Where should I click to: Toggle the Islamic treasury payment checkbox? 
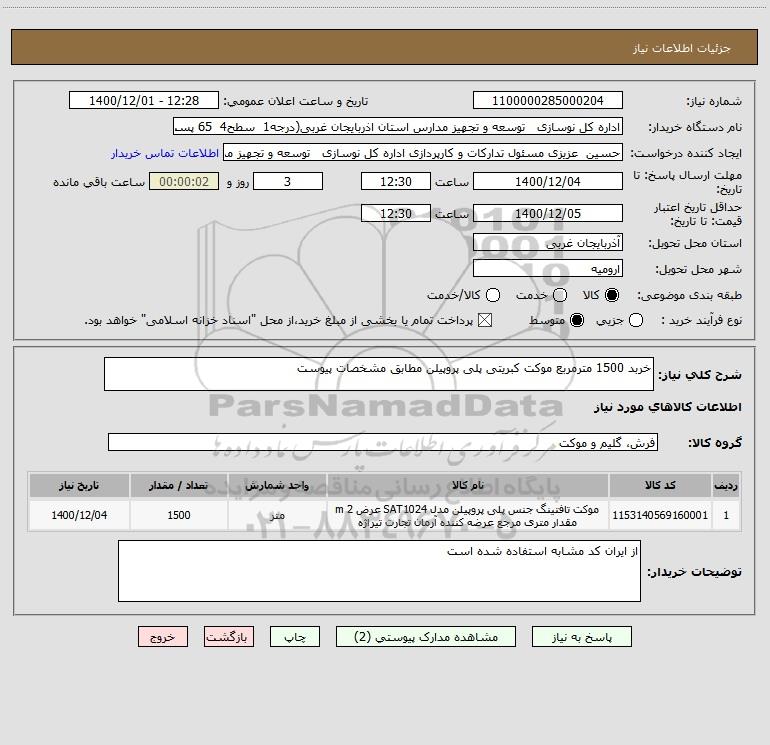[485, 320]
